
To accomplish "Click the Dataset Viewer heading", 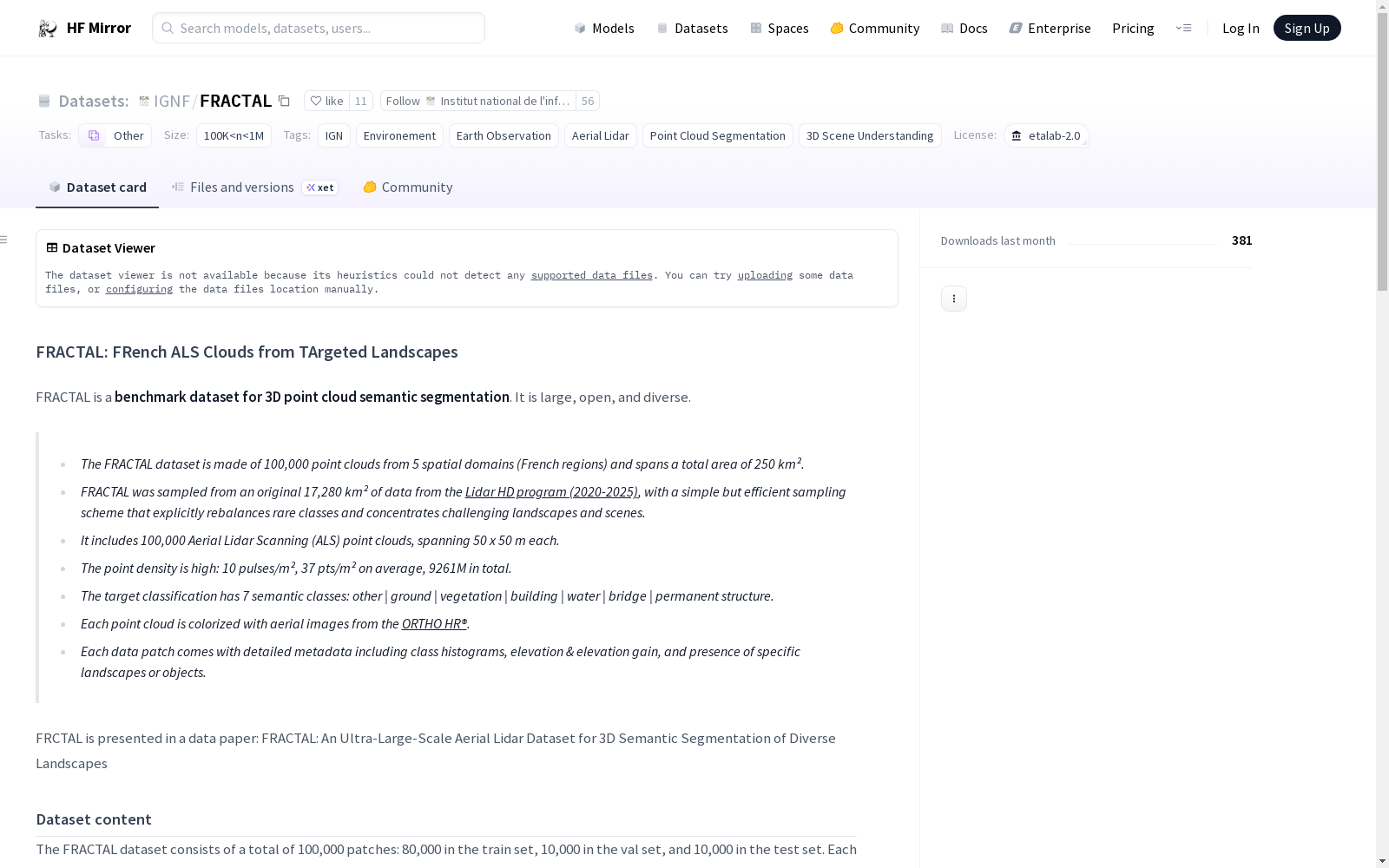I will 109,247.
